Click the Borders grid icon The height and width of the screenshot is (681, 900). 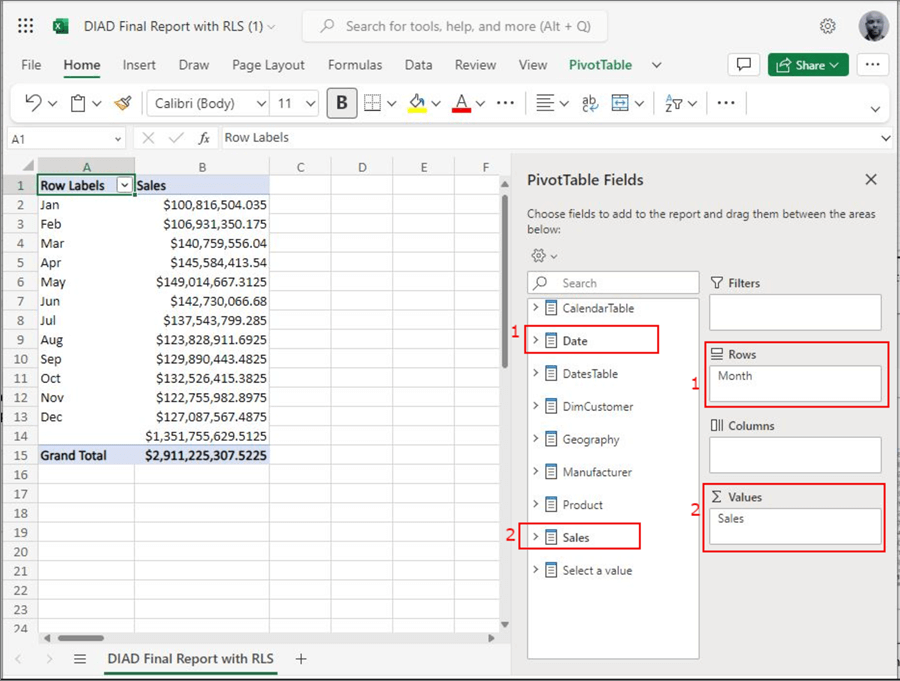372,103
